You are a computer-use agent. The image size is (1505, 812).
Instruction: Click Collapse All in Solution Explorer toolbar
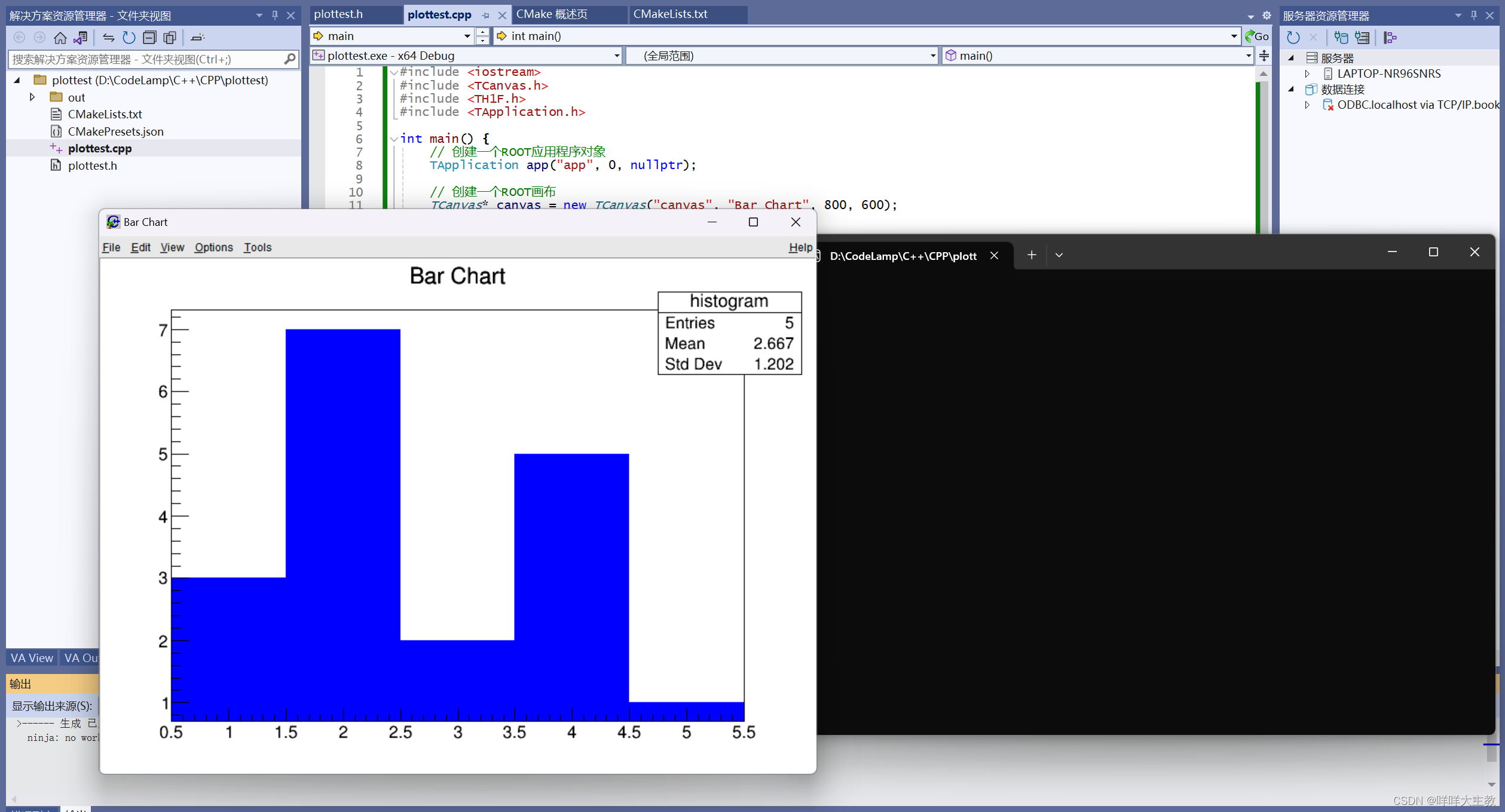[149, 38]
